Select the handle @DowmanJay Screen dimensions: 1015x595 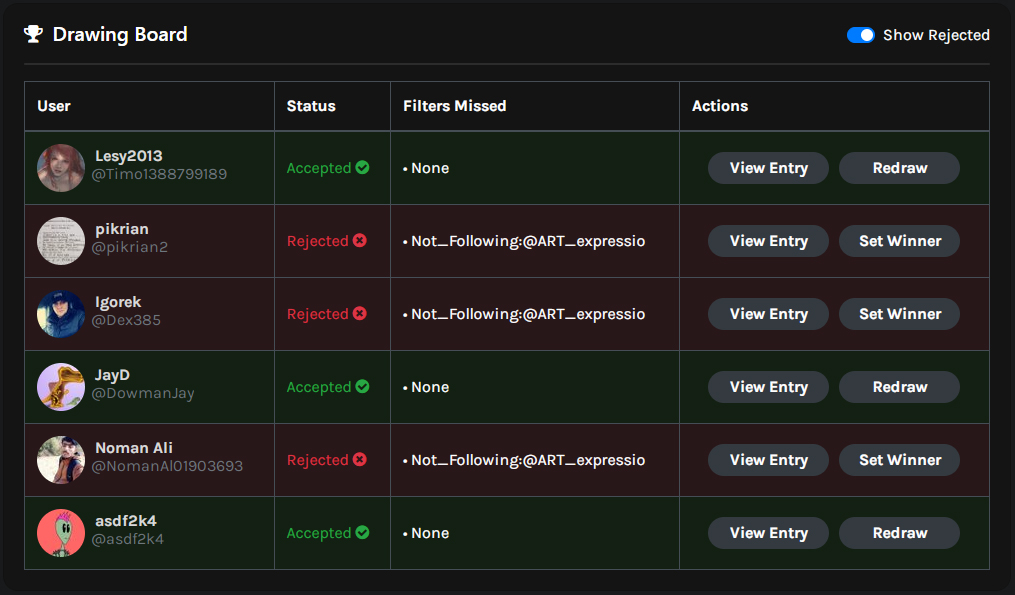143,394
